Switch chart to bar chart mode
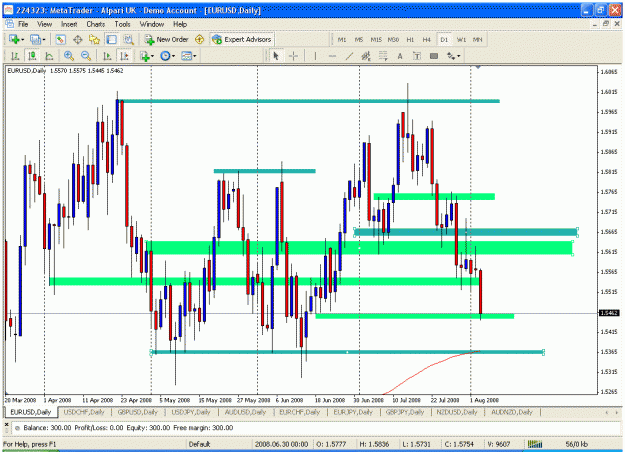Viewport: 625px width, 452px height. 15,56
